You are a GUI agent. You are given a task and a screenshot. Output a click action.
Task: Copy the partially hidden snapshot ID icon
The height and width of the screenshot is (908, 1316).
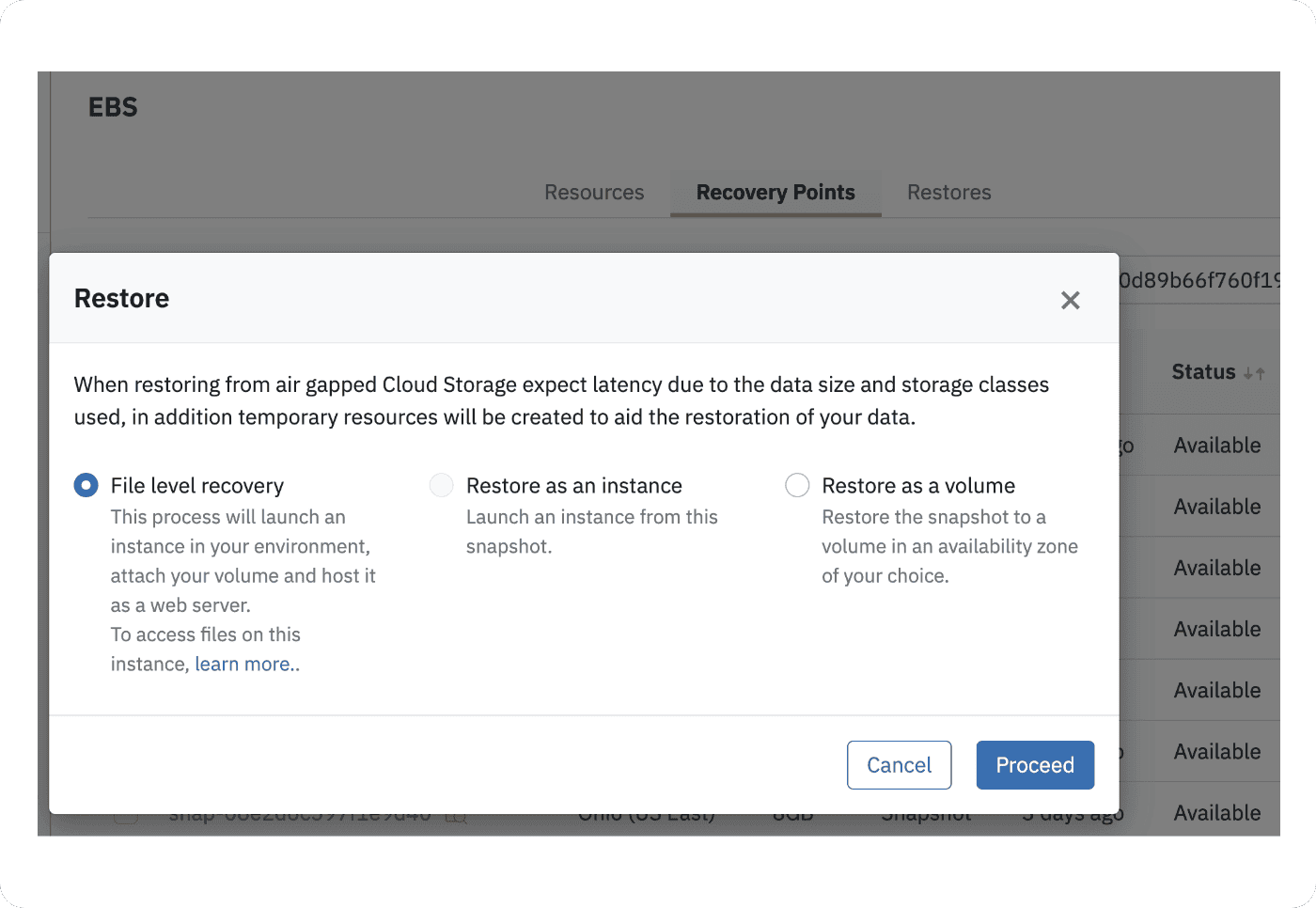click(x=456, y=818)
